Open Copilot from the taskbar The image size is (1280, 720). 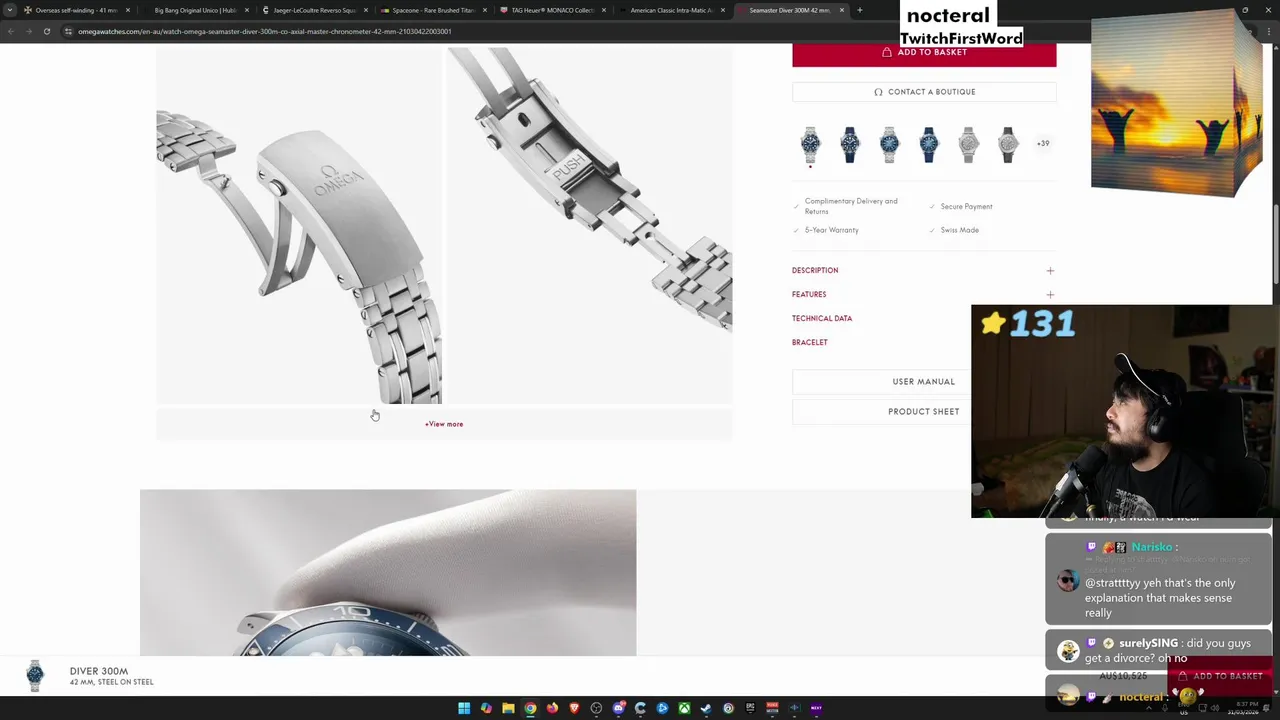486,708
